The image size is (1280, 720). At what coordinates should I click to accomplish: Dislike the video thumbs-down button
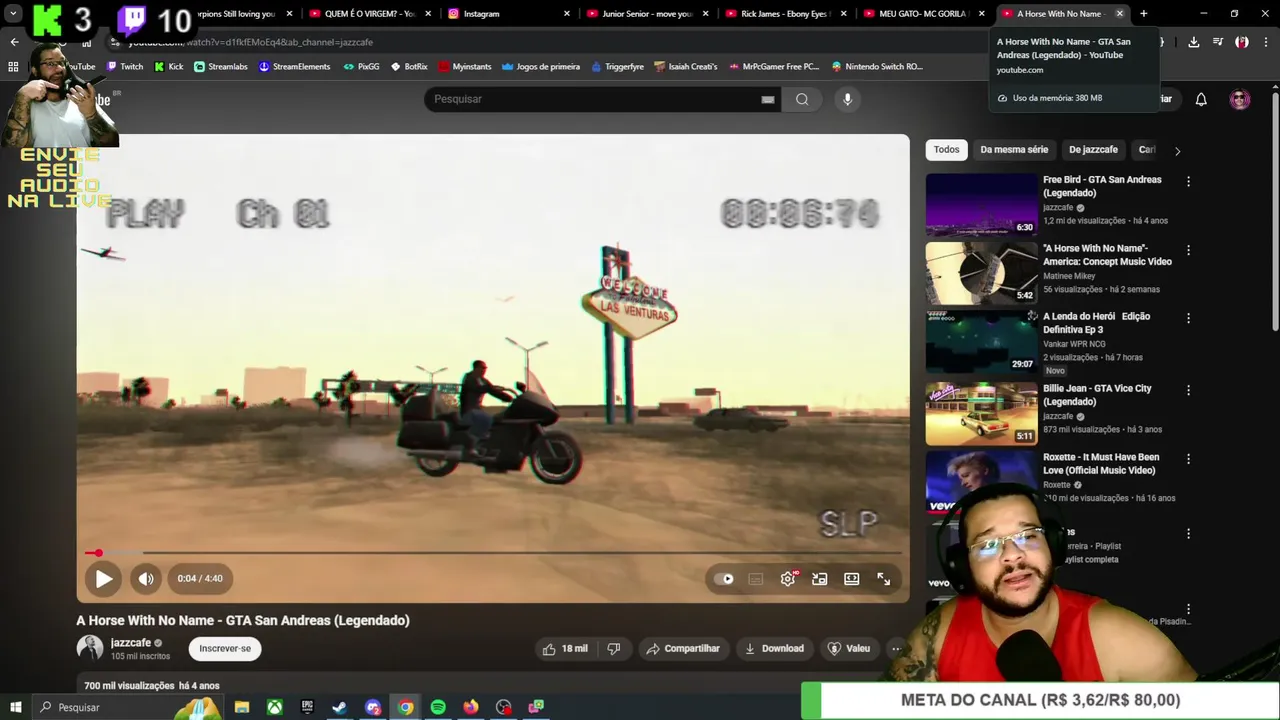(x=614, y=649)
